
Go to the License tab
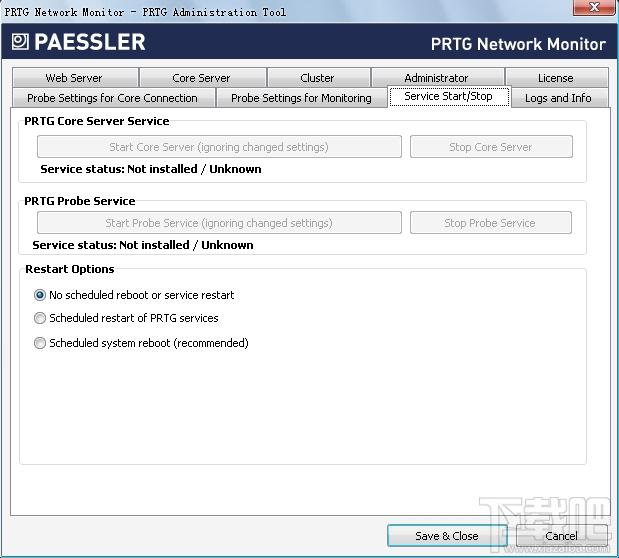point(555,78)
